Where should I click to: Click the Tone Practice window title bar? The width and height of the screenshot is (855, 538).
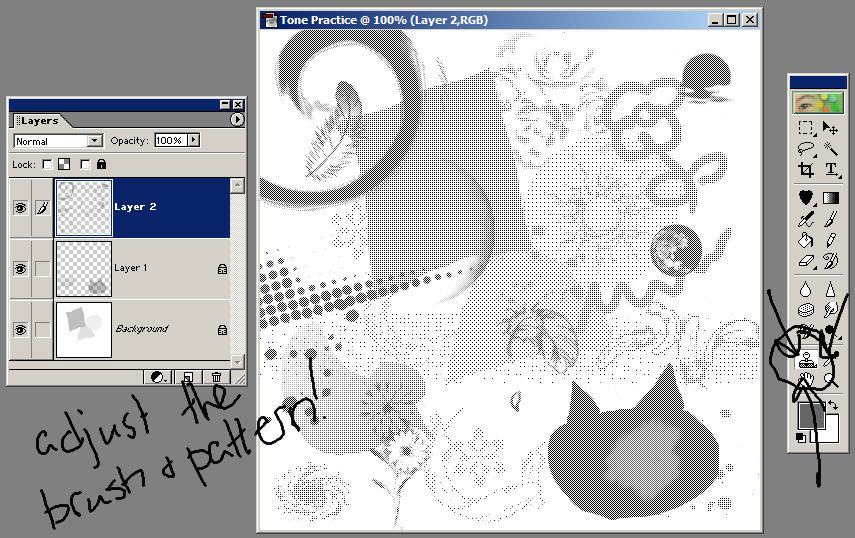tap(510, 20)
